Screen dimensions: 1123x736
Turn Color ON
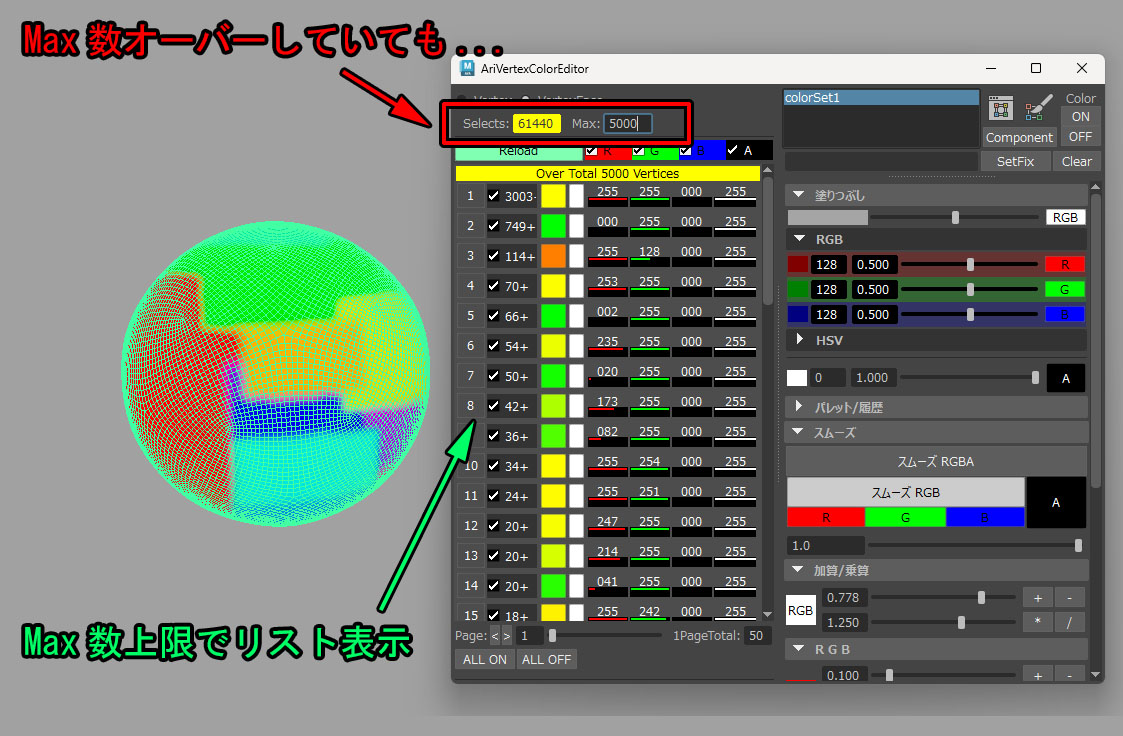click(1080, 116)
